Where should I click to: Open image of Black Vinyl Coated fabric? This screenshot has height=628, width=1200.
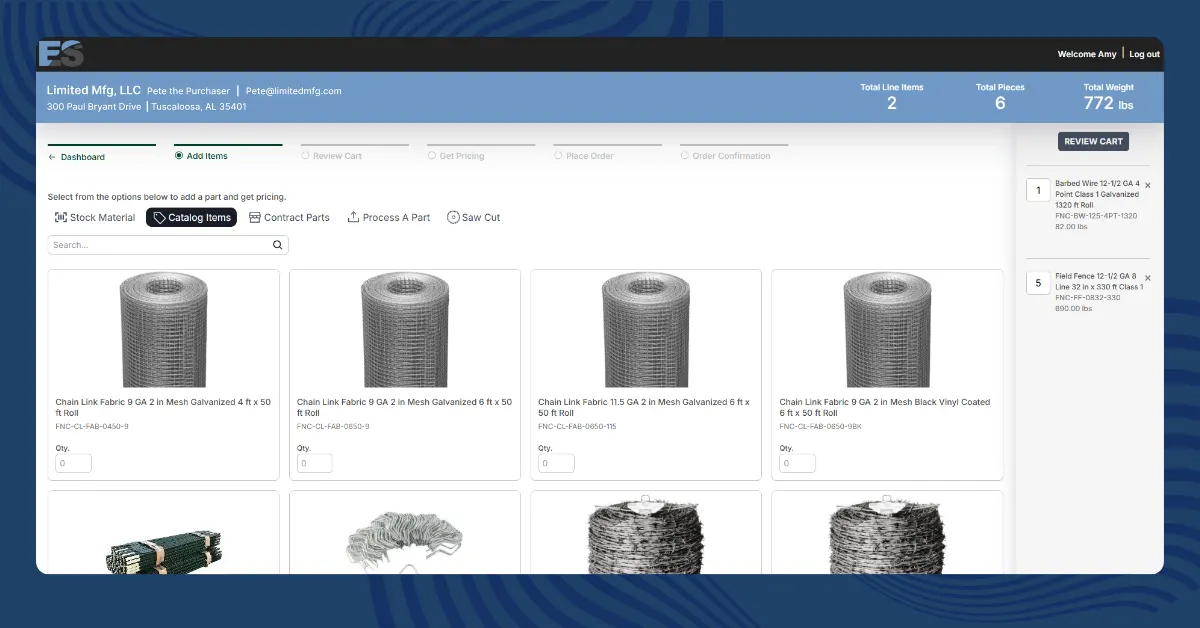pos(887,331)
